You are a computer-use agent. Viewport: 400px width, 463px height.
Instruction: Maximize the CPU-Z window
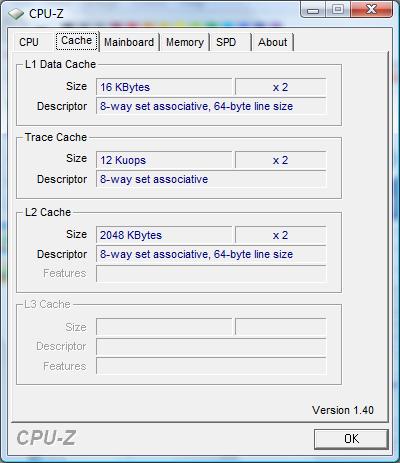pyautogui.click(x=338, y=9)
